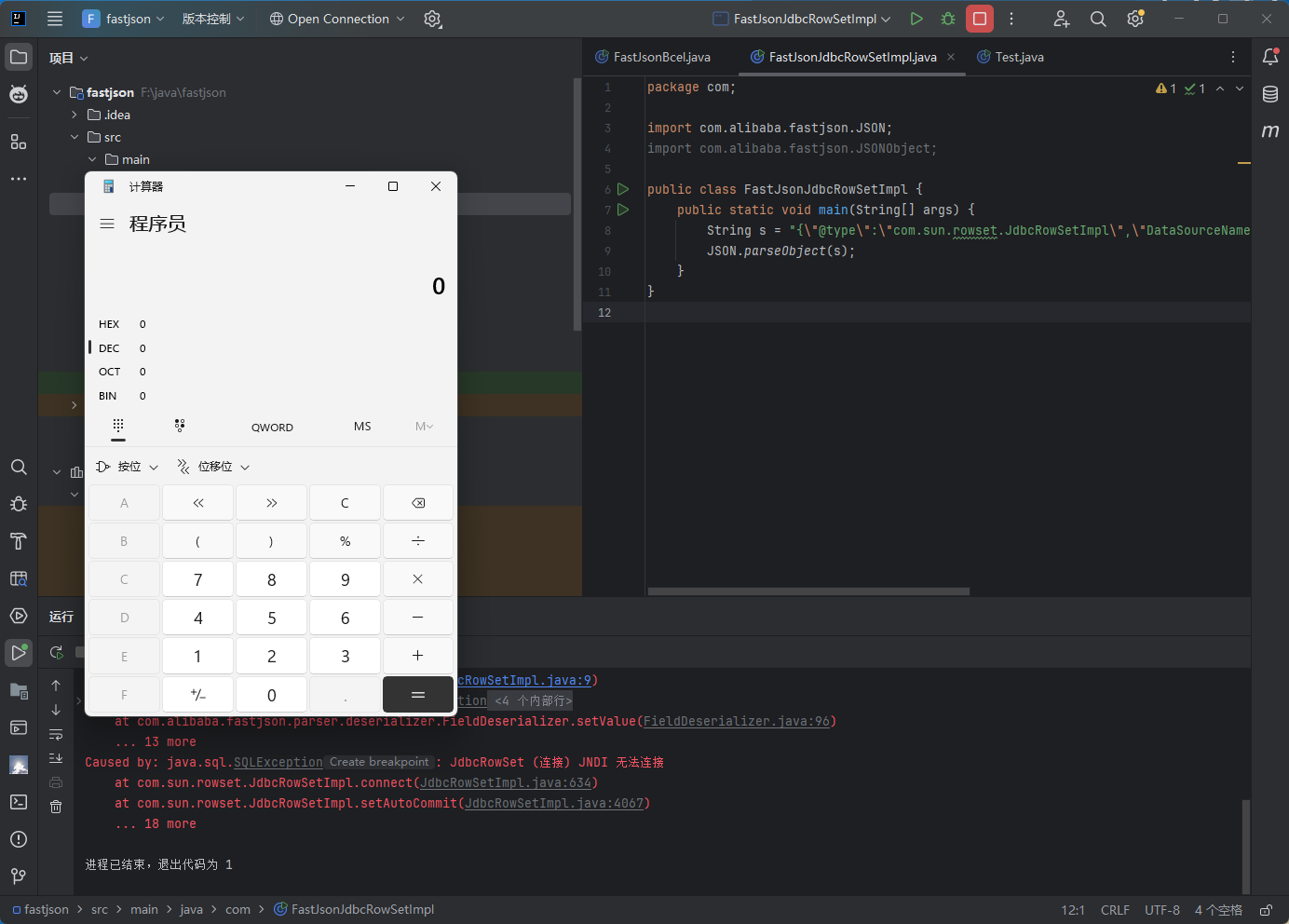Switch to FastJsonBcel.java tab
The image size is (1289, 924).
pos(653,57)
